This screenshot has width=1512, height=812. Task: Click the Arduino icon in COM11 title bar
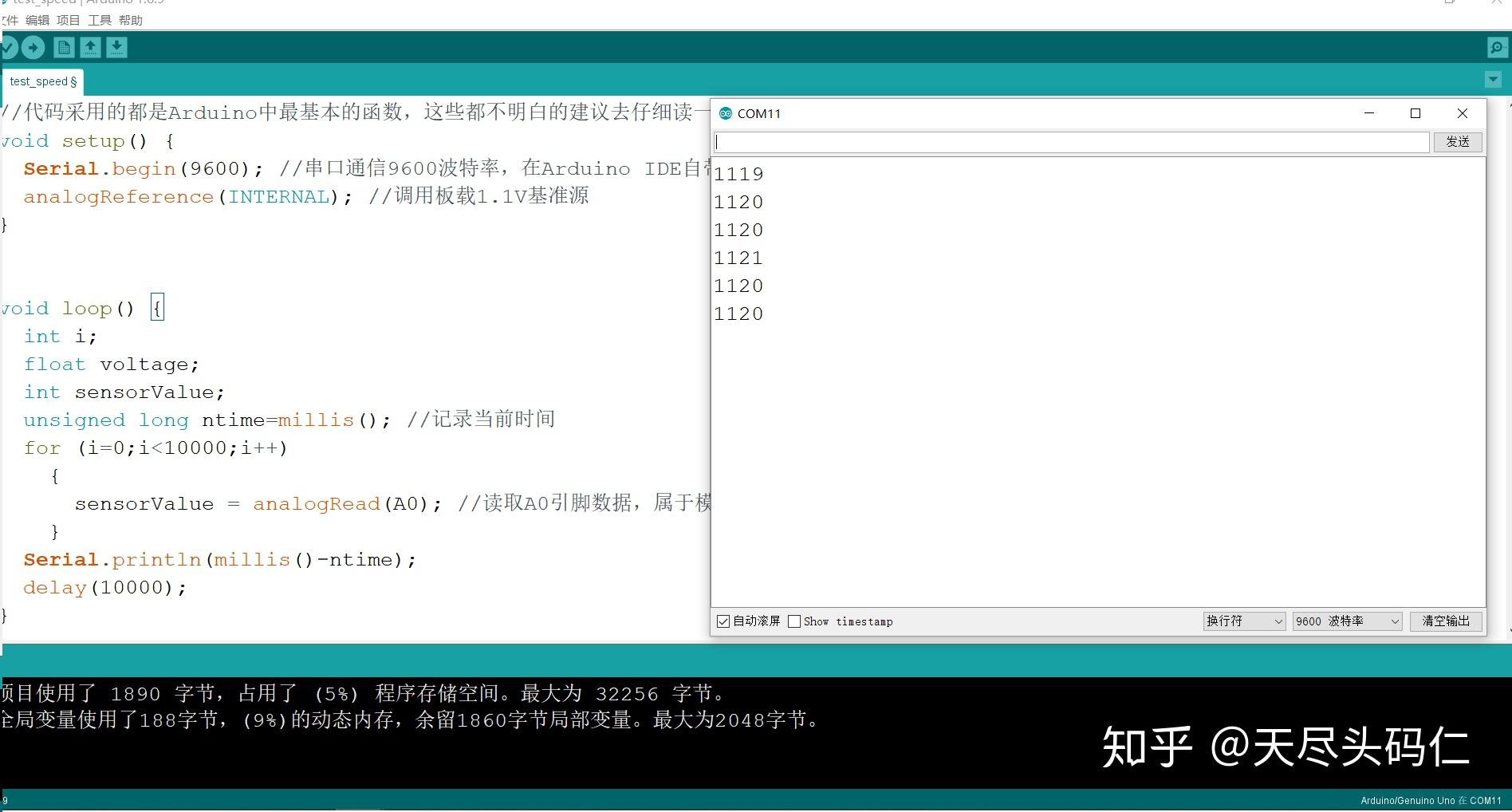click(725, 113)
